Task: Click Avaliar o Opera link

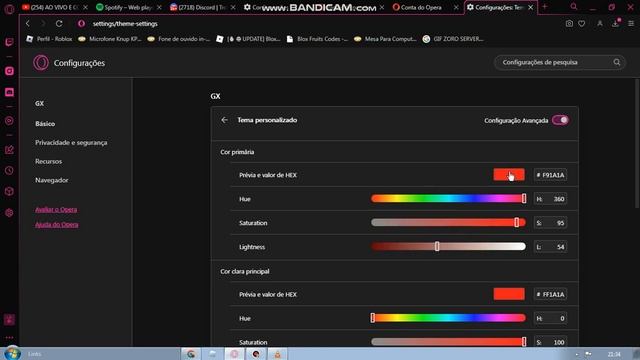Action: 56,209
